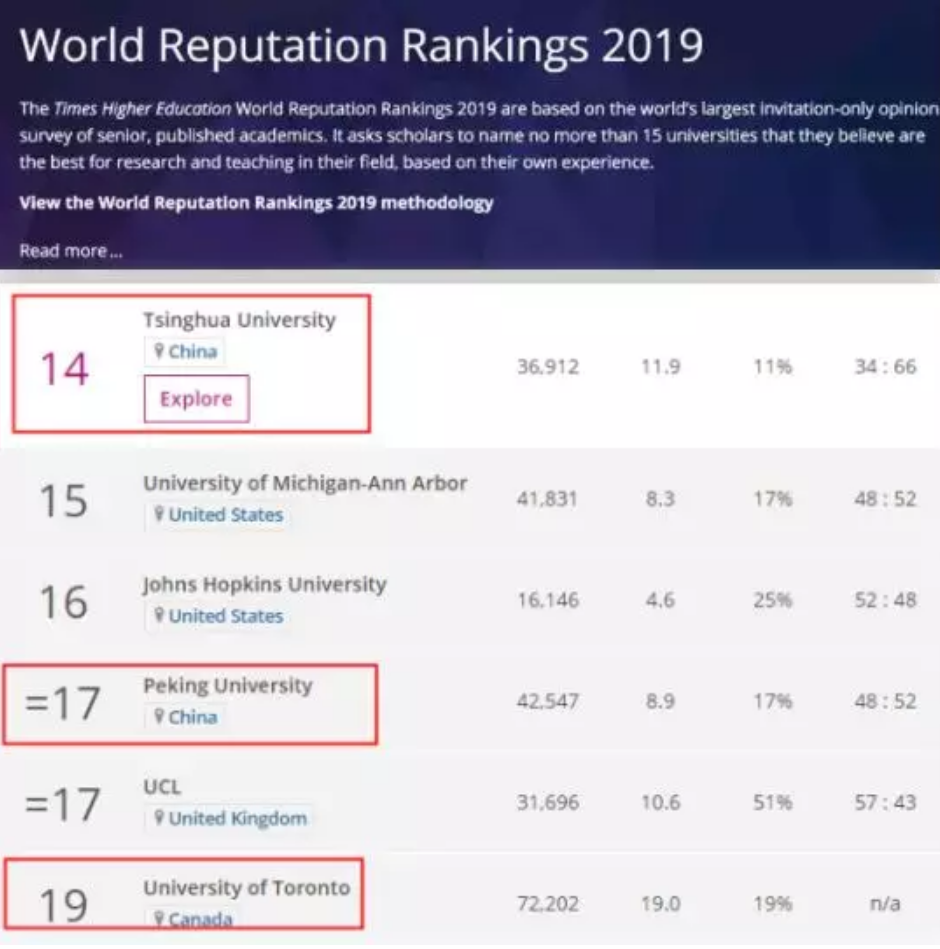
Task: Click the China location link under Tsinghua University
Action: [186, 351]
